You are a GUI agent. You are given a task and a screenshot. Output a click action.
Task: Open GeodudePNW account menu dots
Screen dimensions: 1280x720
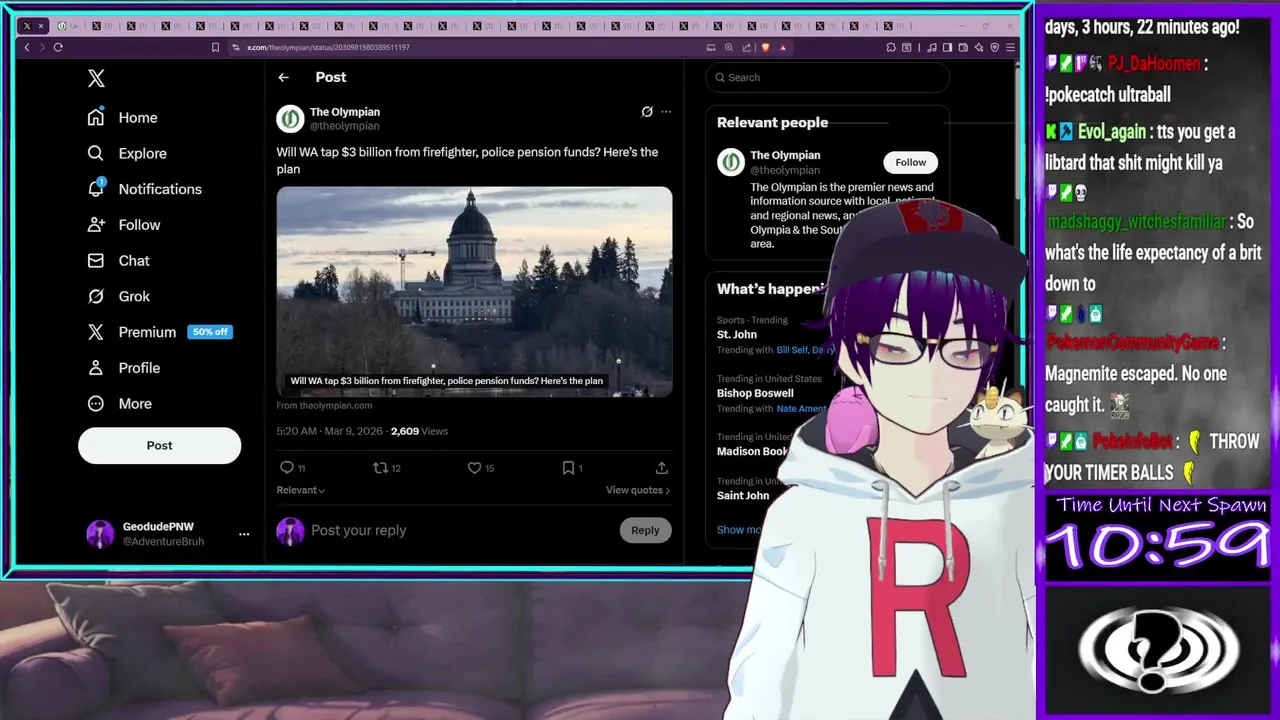coord(244,534)
